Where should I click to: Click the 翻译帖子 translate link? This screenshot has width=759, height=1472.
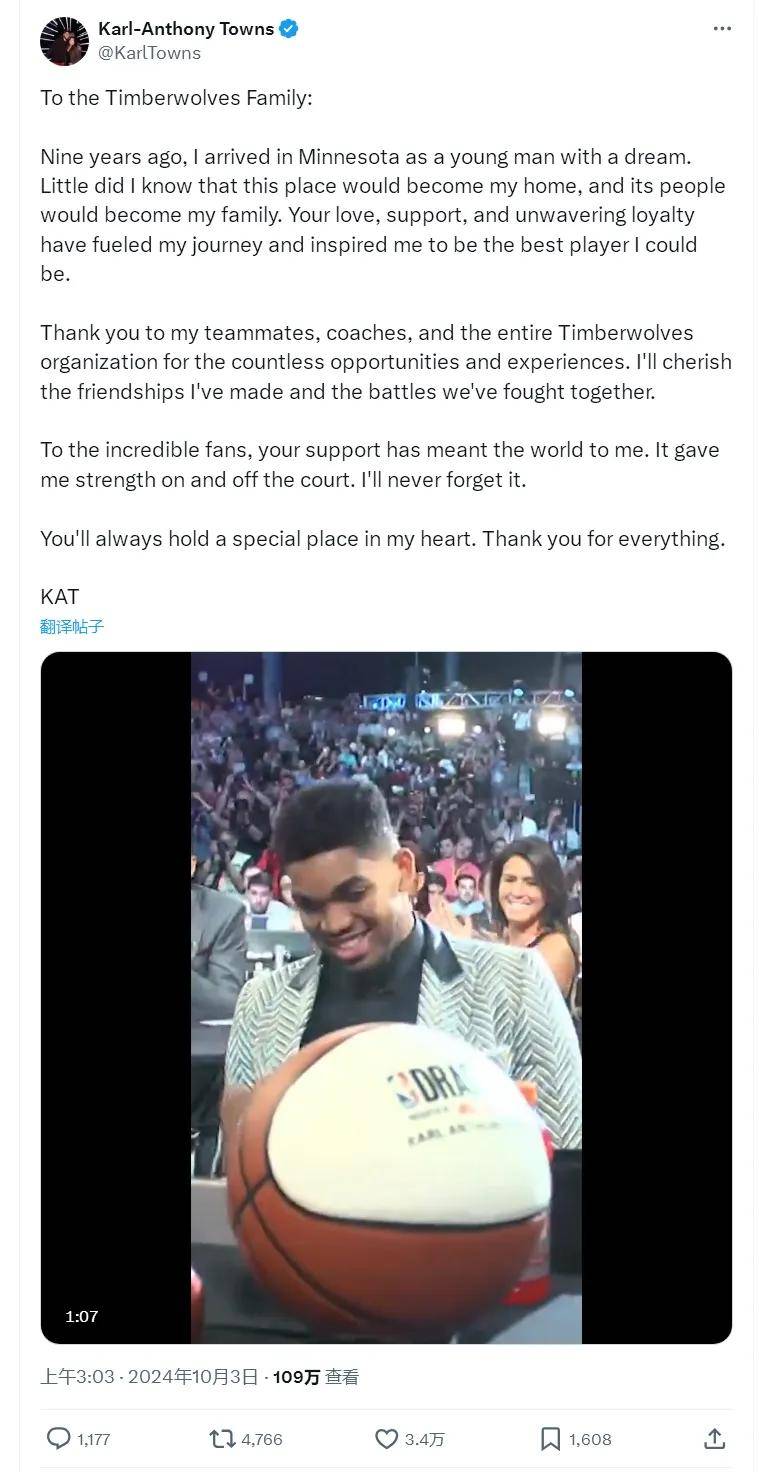pyautogui.click(x=72, y=627)
